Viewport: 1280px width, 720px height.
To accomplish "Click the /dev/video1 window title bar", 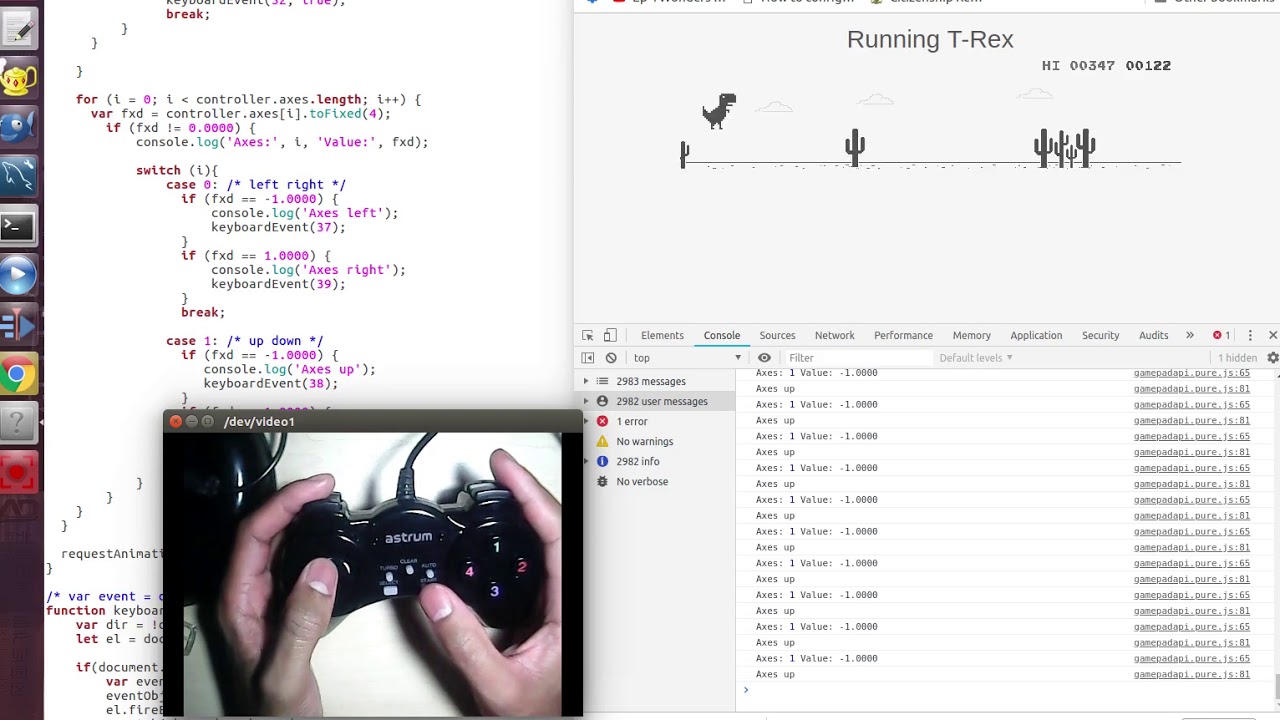I will [x=373, y=422].
